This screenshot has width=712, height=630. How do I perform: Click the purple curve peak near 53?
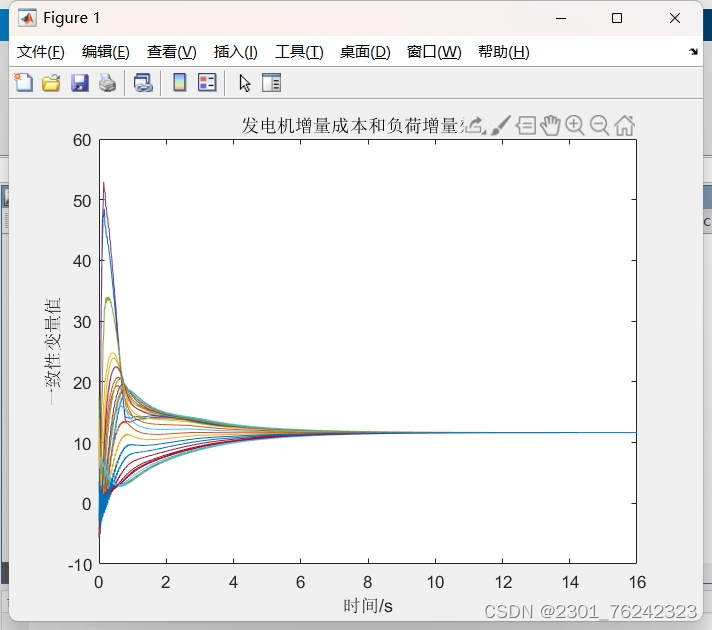104,184
